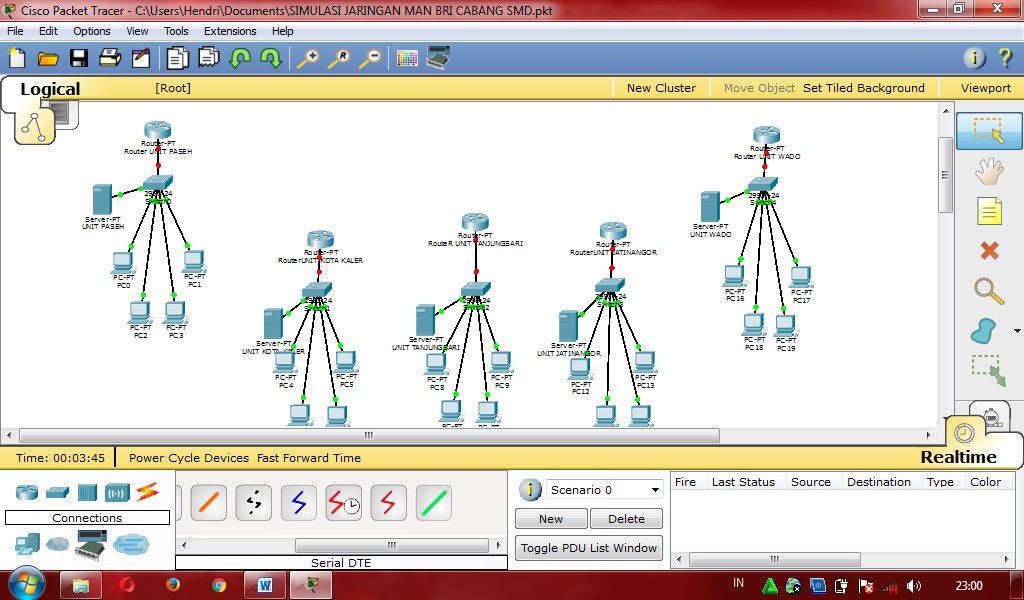This screenshot has height=600, width=1024.
Task: Click Set Tiled Background
Action: (863, 87)
